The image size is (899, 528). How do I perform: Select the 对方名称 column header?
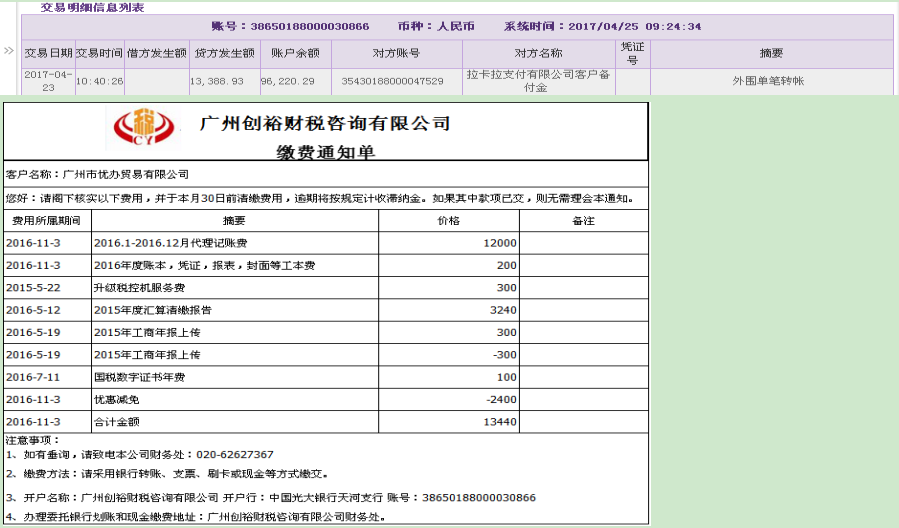[538, 54]
